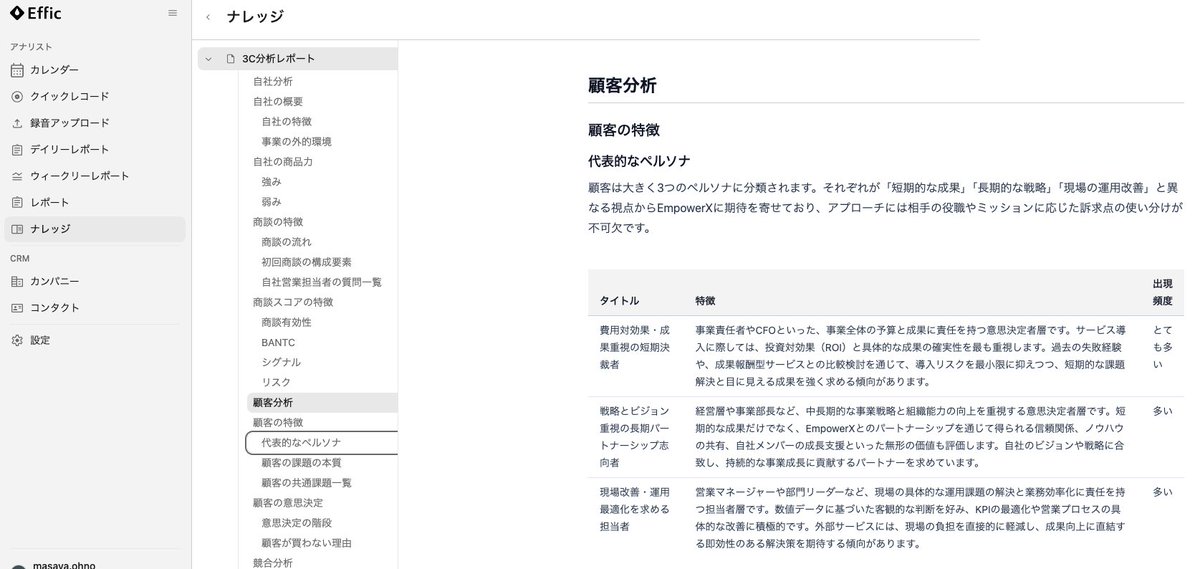Jump to 商談の特徴 in the outline

click(278, 221)
